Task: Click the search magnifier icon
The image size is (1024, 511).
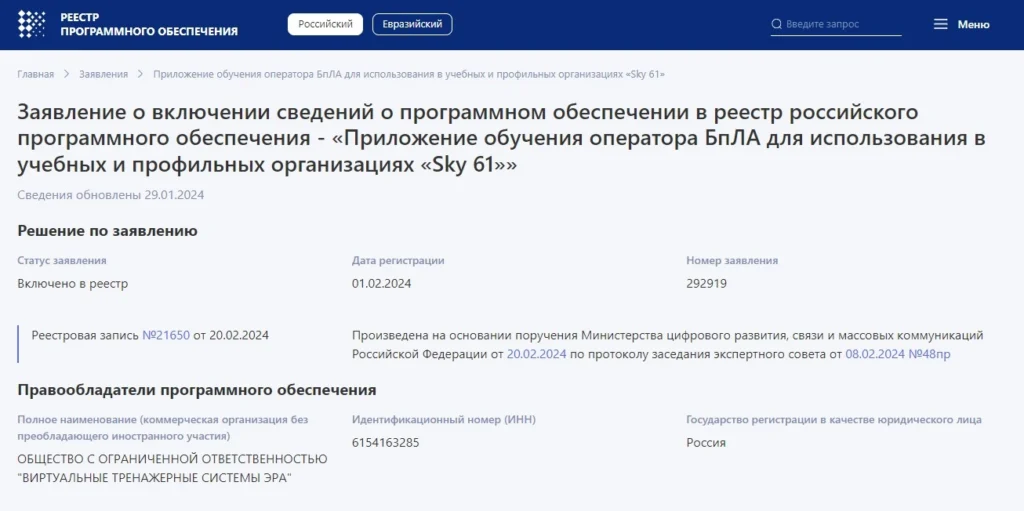Action: coord(777,24)
